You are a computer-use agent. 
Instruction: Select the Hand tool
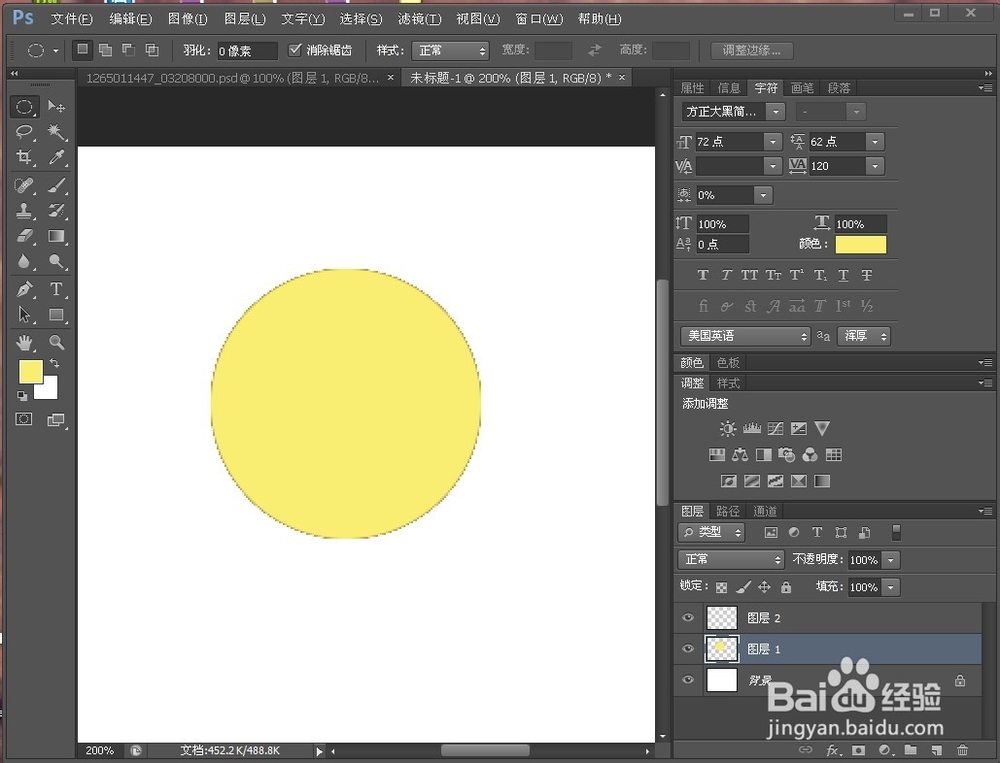pyautogui.click(x=24, y=343)
